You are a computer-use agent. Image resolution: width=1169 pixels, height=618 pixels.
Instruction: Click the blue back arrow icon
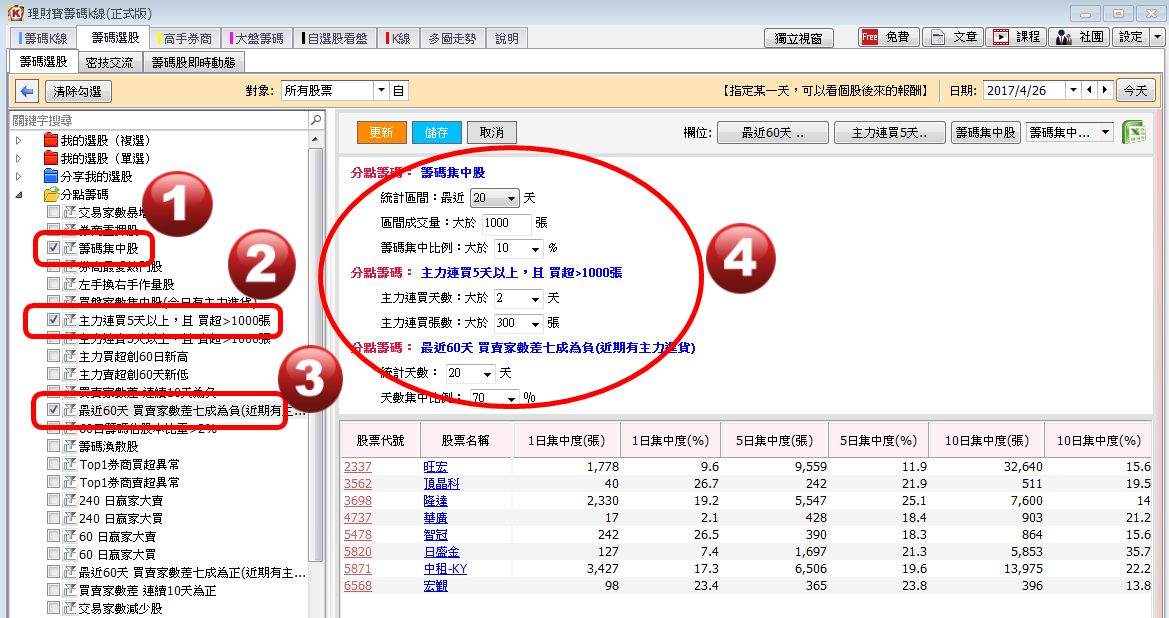[x=27, y=91]
